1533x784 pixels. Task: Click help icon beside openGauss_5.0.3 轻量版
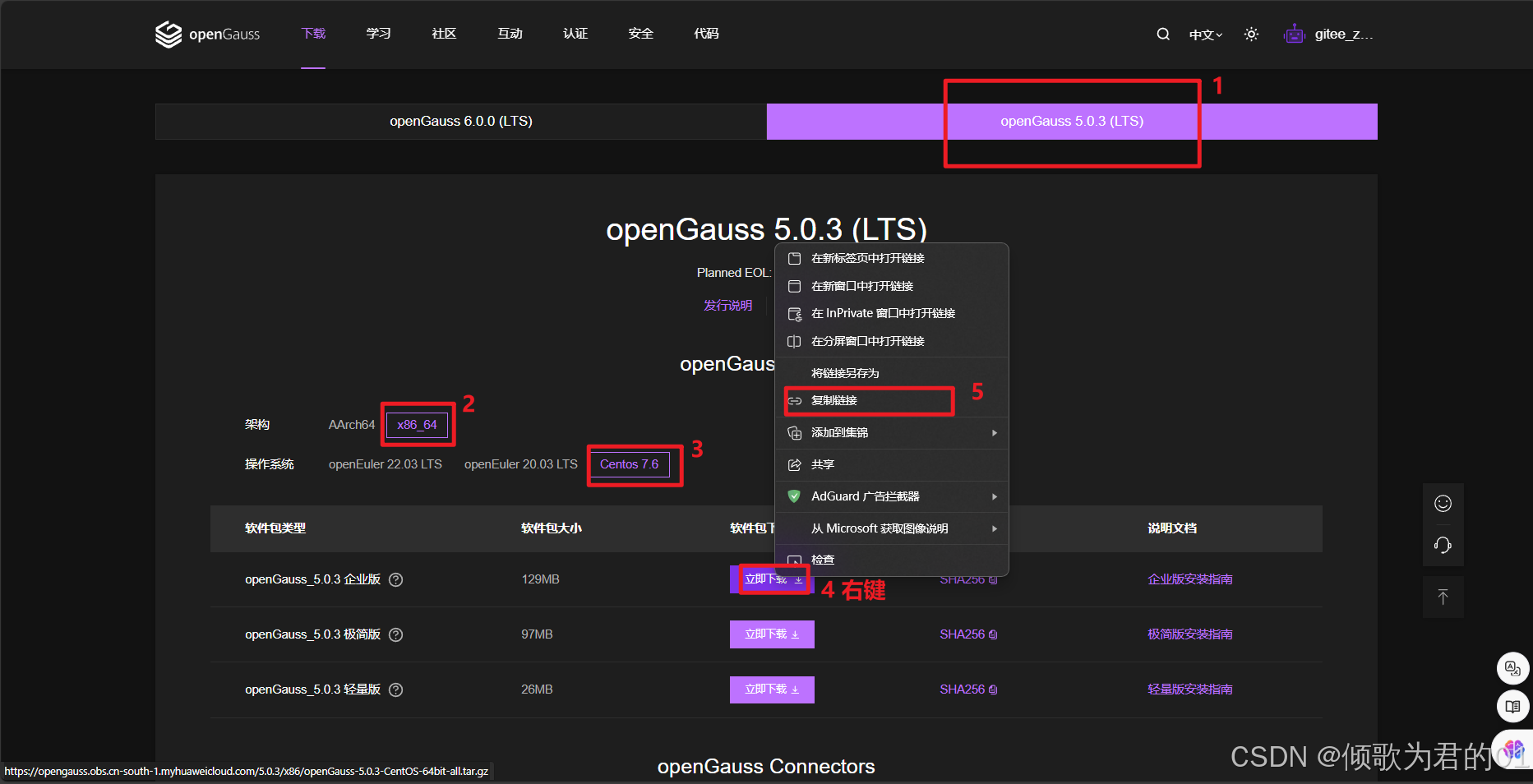pos(395,689)
